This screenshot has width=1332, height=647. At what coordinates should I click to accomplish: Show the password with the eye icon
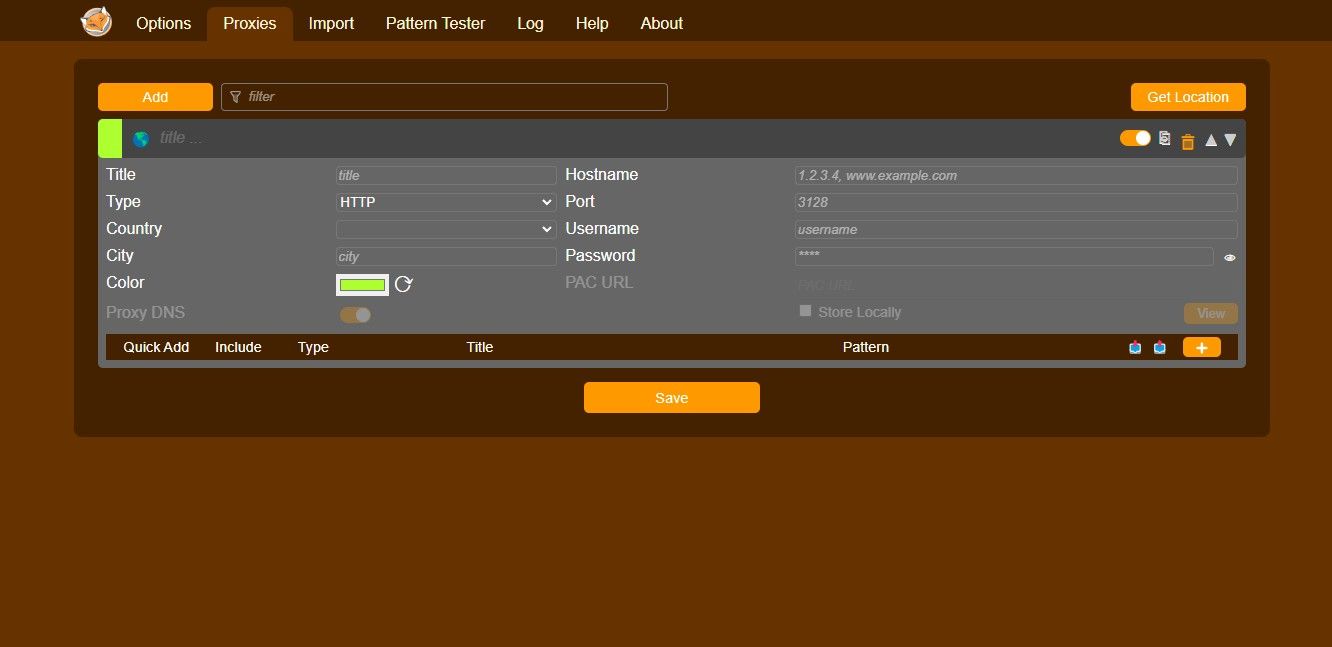[x=1229, y=257]
